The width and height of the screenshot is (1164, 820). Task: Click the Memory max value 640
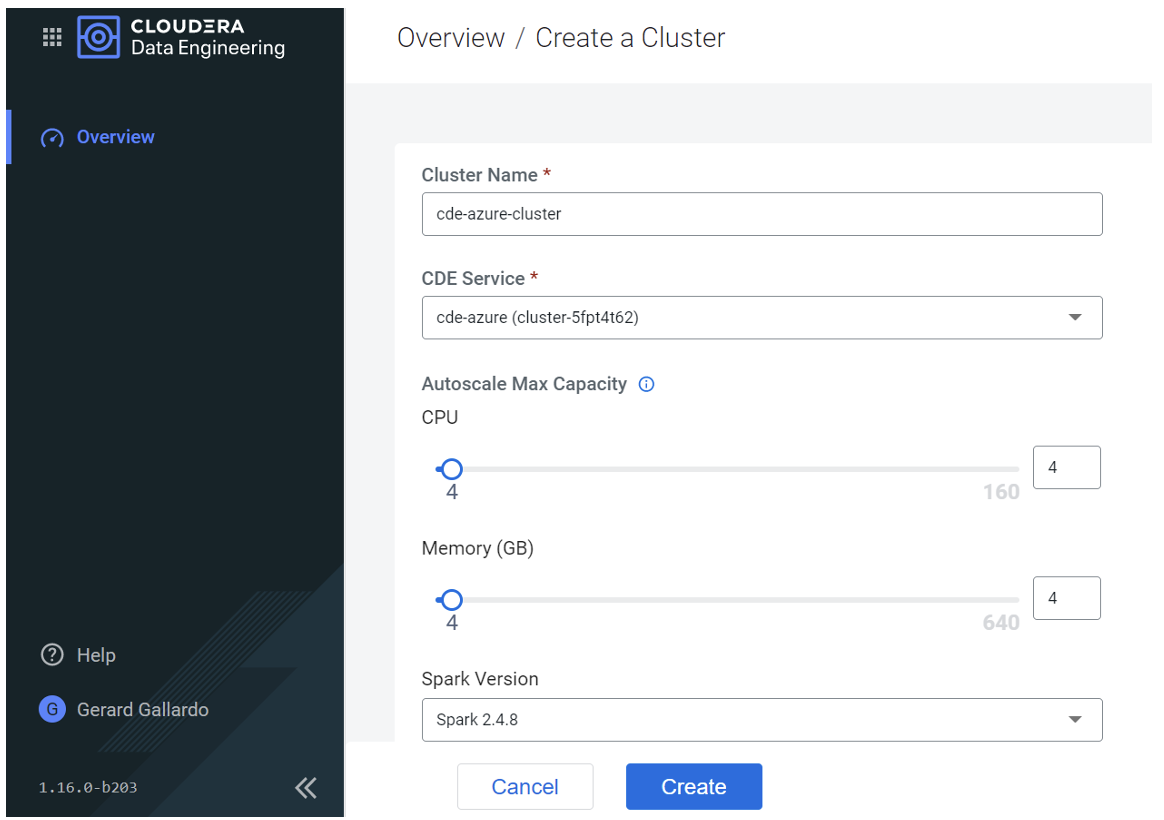pos(1001,623)
